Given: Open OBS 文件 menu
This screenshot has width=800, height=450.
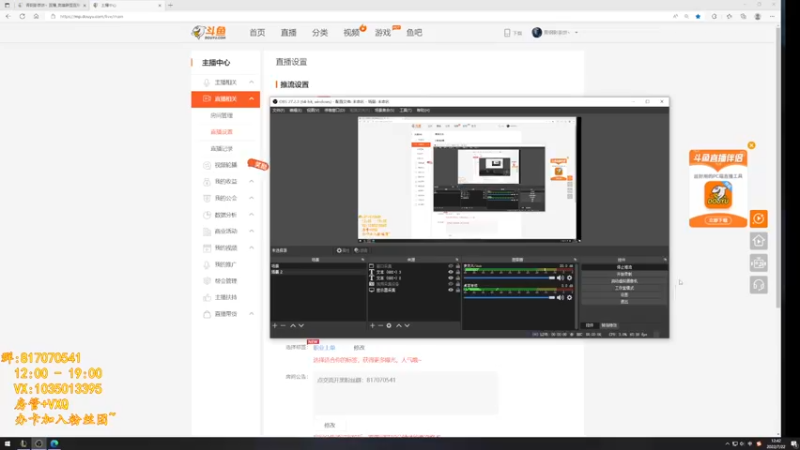Looking at the screenshot, I should click(x=279, y=110).
